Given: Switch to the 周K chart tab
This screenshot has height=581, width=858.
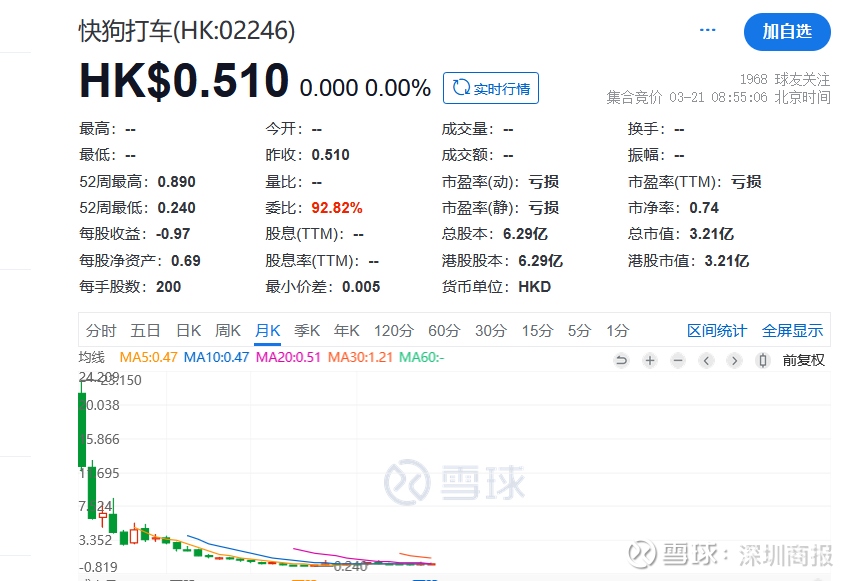Looking at the screenshot, I should tap(228, 330).
